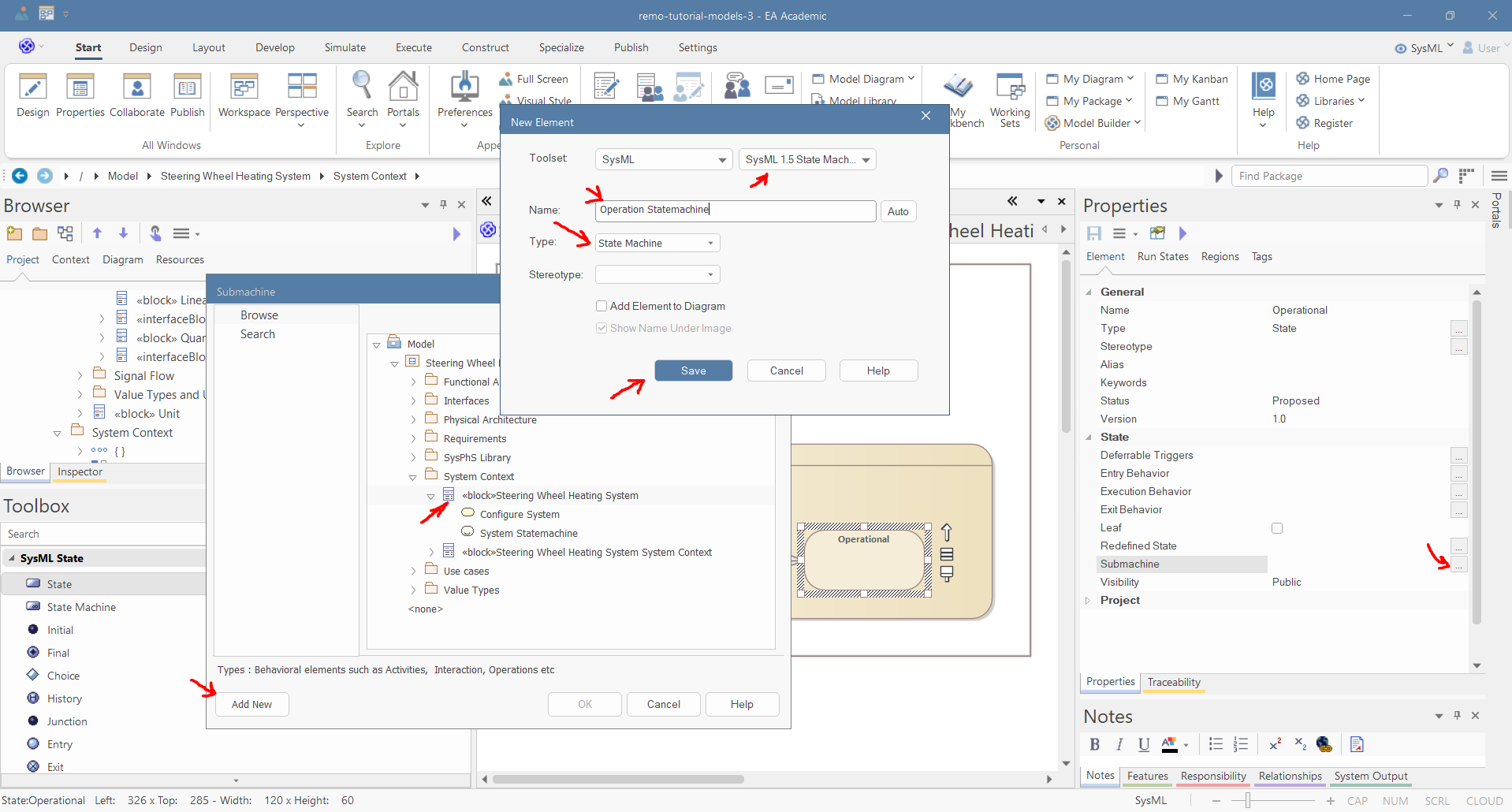The width and height of the screenshot is (1512, 812).
Task: Switch to the Traceability tab
Action: pyautogui.click(x=1173, y=682)
